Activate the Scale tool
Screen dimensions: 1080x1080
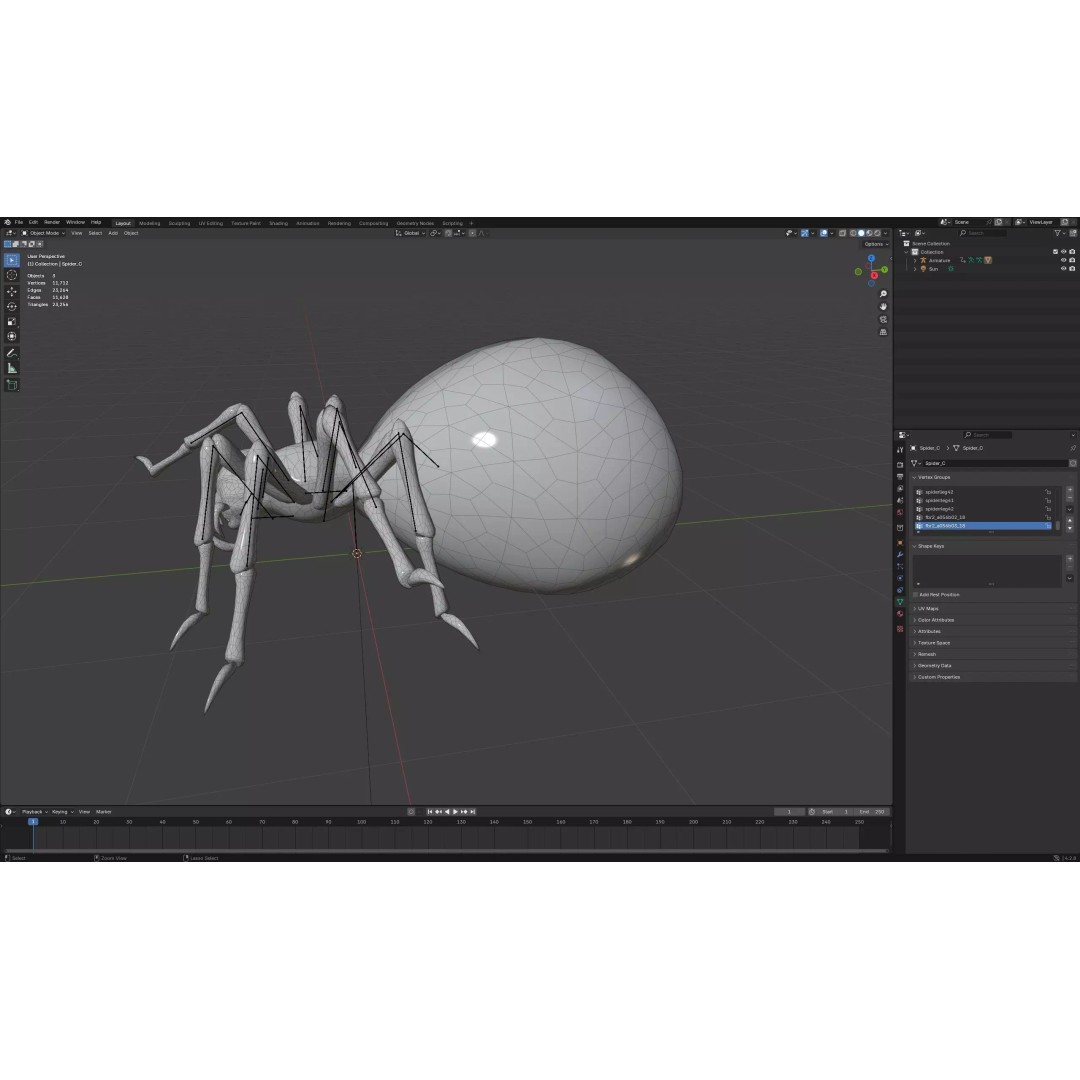point(12,322)
